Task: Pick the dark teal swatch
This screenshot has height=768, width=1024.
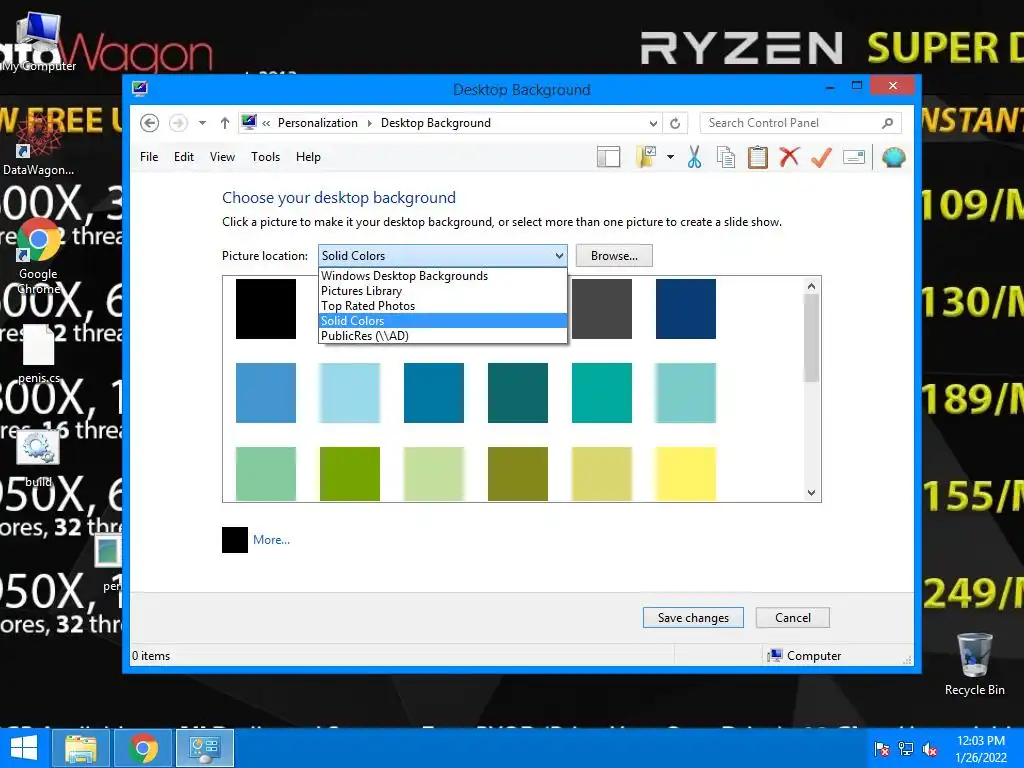Action: (x=518, y=392)
